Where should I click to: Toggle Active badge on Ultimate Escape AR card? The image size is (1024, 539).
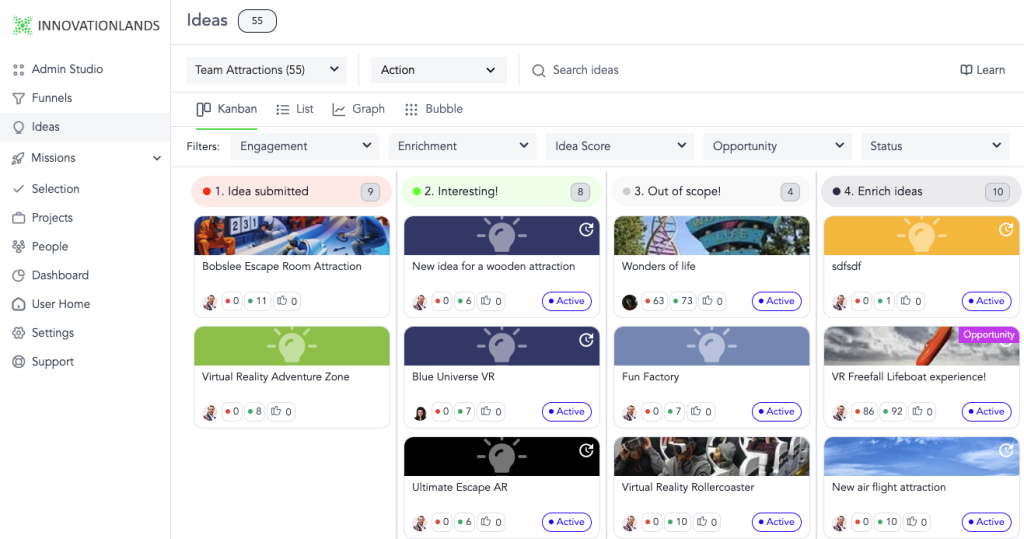pos(565,522)
